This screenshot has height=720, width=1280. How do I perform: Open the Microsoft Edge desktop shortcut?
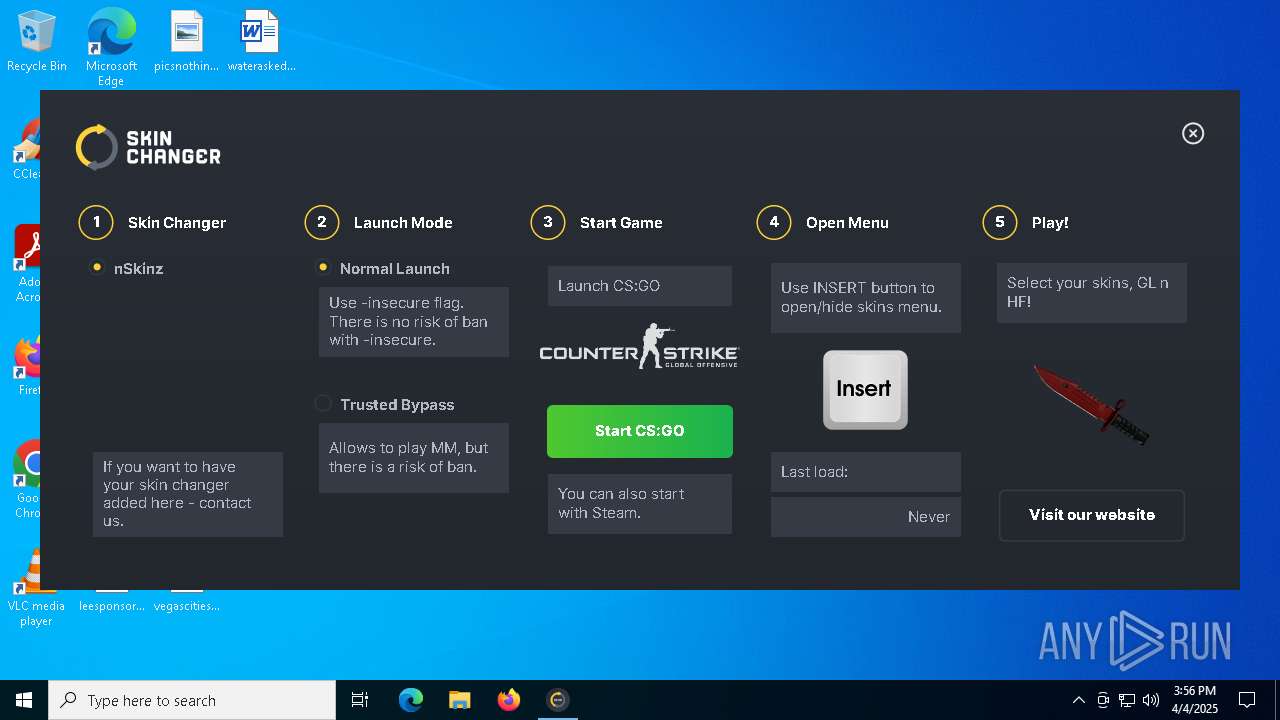point(111,47)
